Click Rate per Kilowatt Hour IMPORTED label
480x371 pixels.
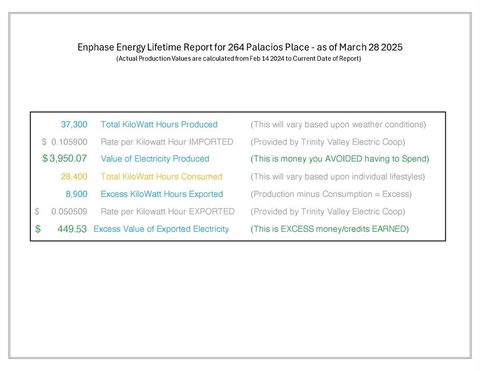(167, 142)
